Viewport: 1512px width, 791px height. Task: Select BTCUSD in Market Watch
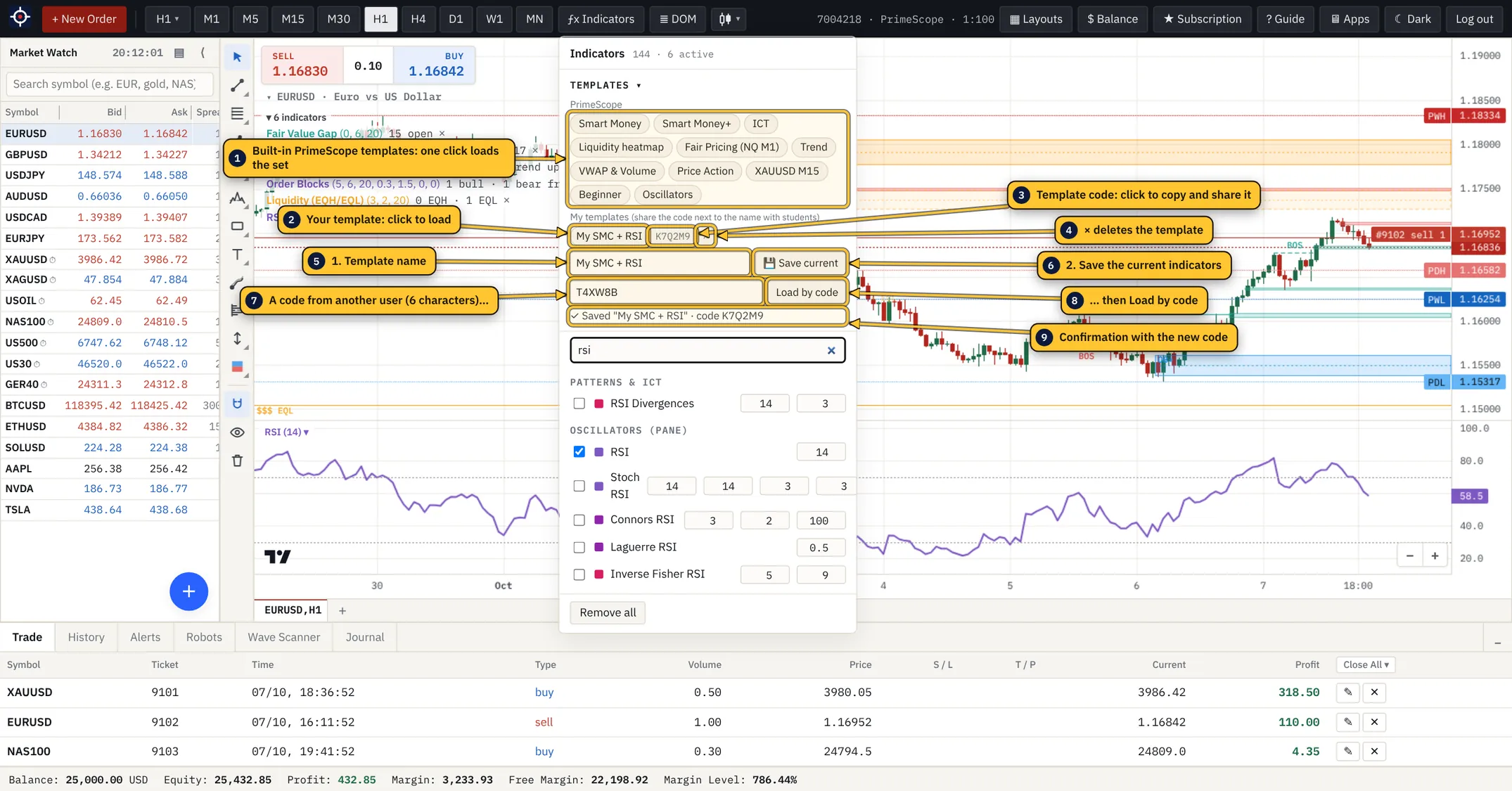(110, 406)
